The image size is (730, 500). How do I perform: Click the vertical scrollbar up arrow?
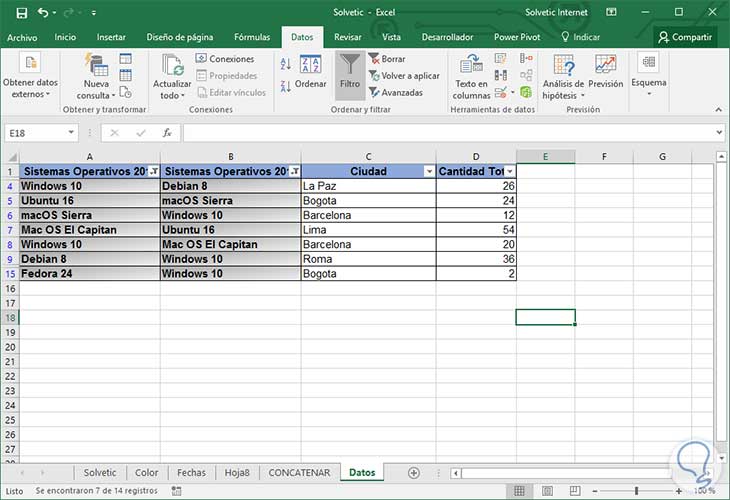721,156
